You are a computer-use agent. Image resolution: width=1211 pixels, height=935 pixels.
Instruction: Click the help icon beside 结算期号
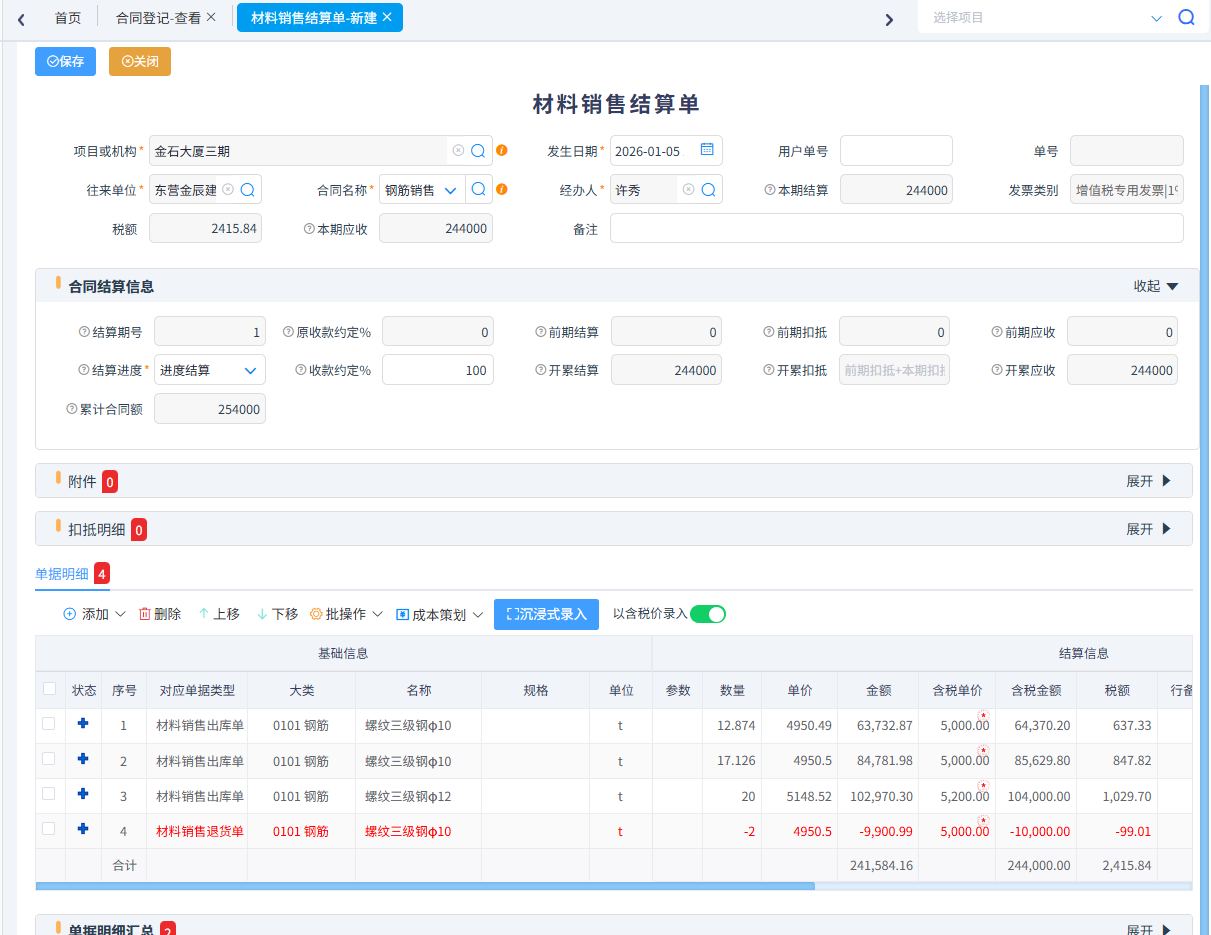[84, 332]
